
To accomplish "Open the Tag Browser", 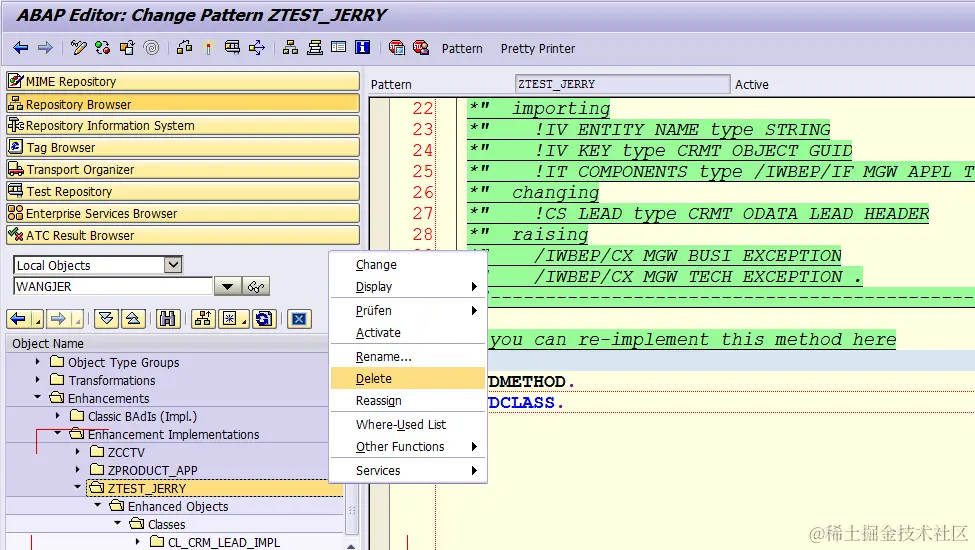I will point(183,147).
